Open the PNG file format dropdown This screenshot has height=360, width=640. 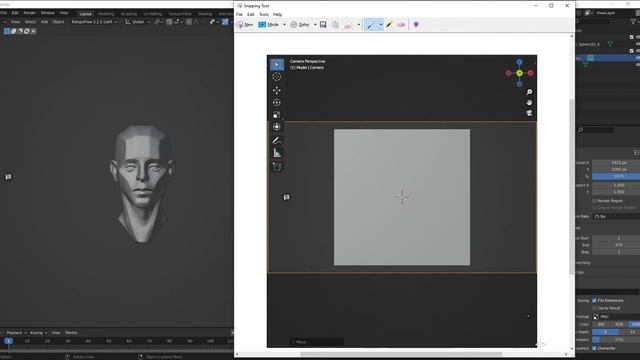point(616,317)
